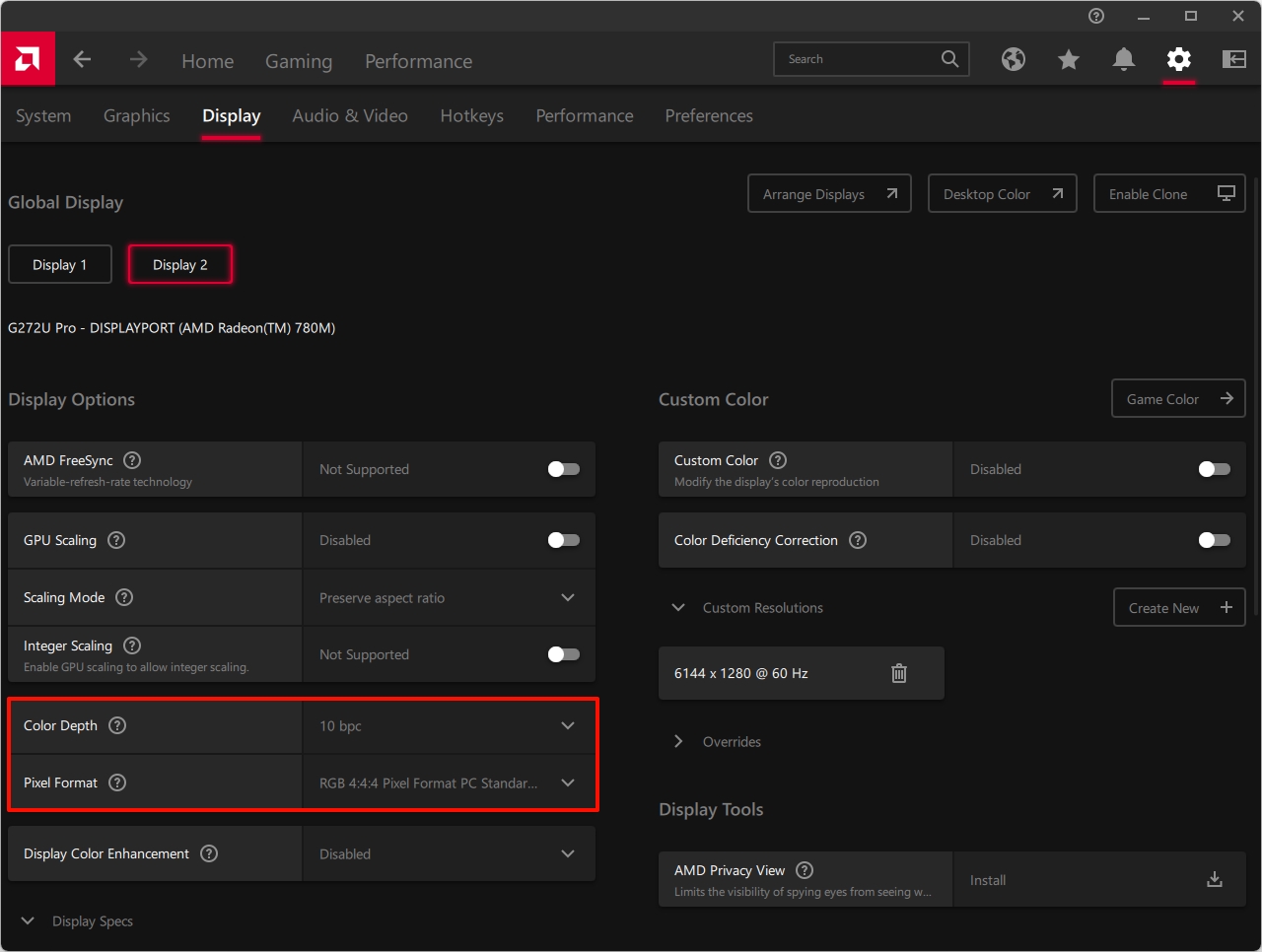Delete the 6144 x 1280 custom resolution
This screenshot has height=952, width=1262.
coord(898,673)
